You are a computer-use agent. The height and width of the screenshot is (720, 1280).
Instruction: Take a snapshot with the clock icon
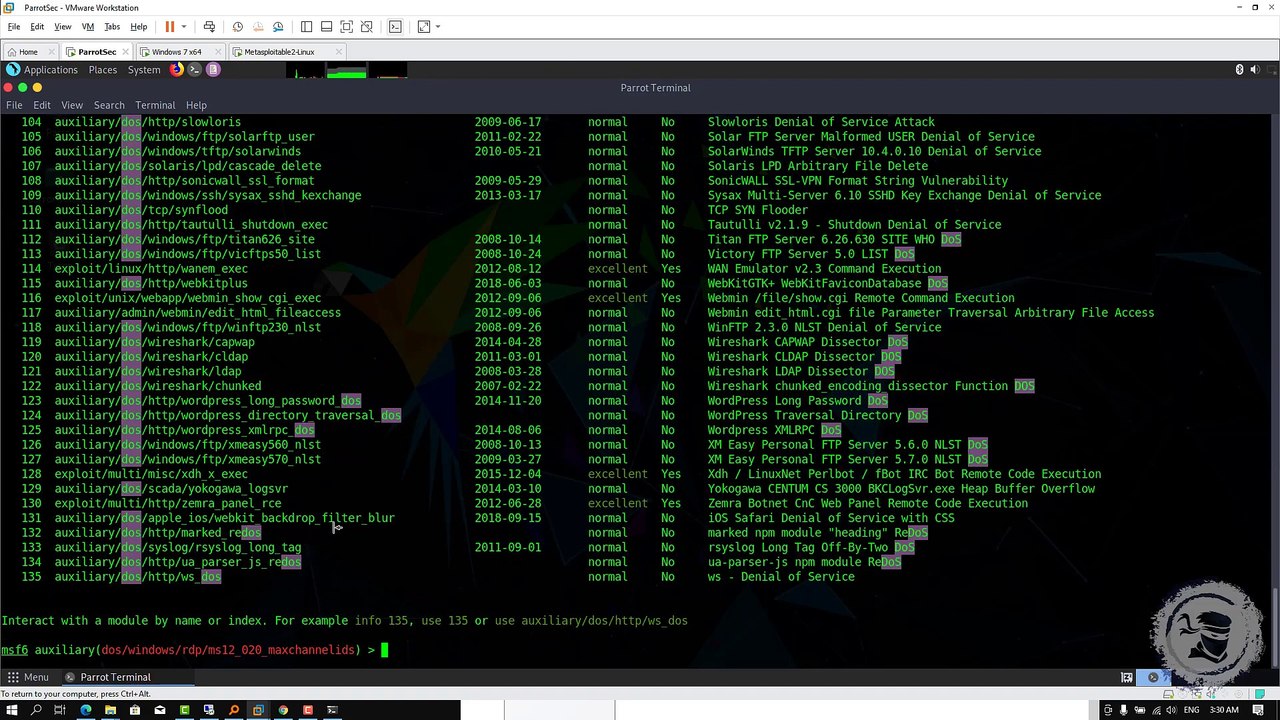tap(237, 27)
